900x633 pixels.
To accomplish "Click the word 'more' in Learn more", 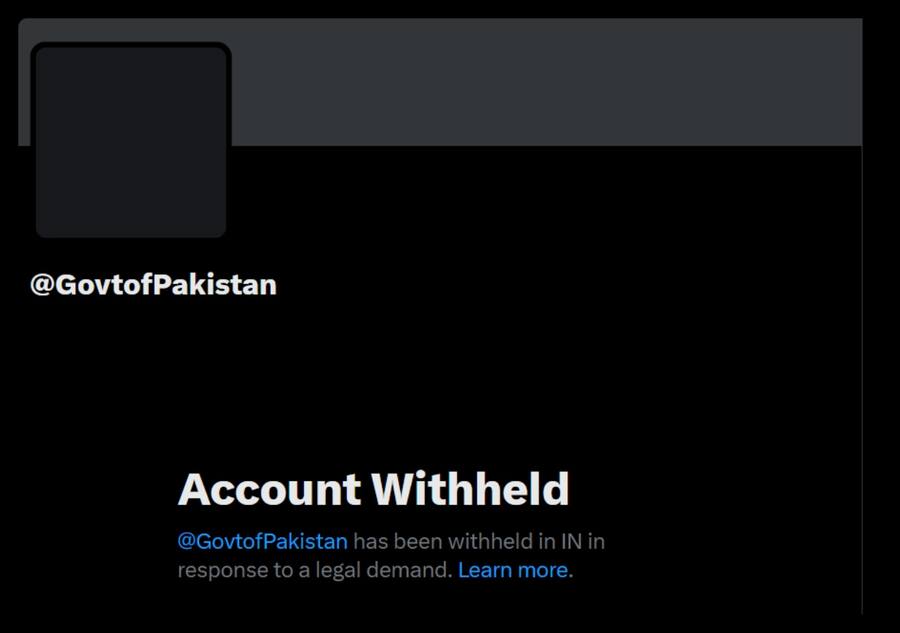I will pos(543,570).
